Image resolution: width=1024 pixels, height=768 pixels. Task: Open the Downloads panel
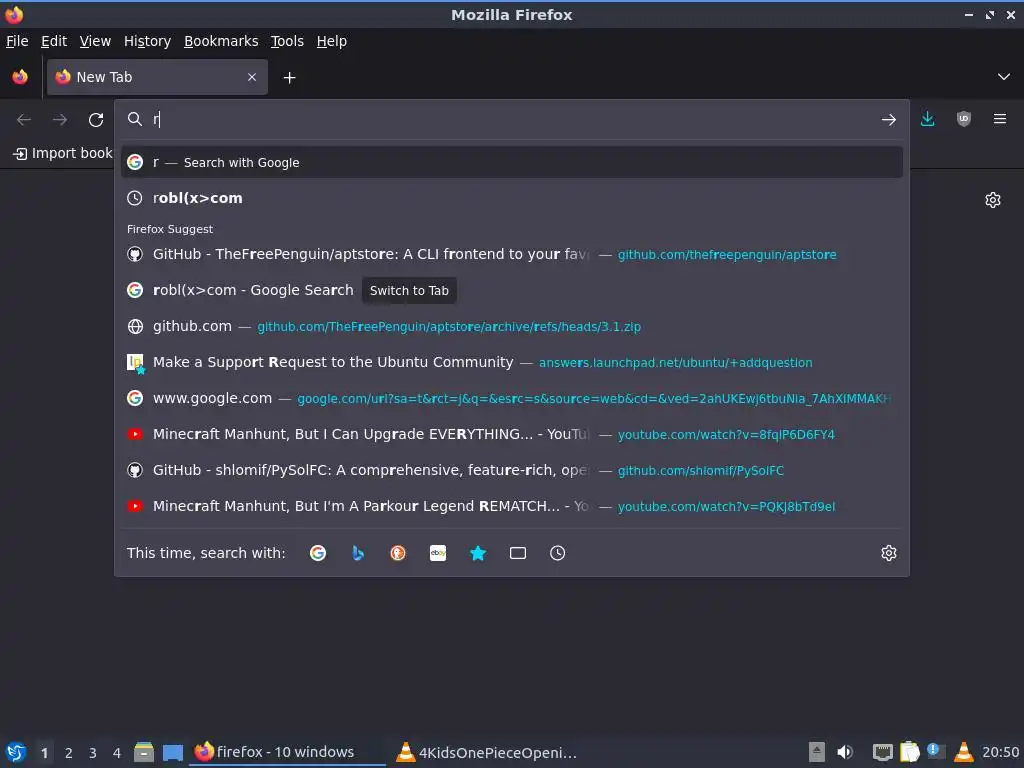(927, 119)
